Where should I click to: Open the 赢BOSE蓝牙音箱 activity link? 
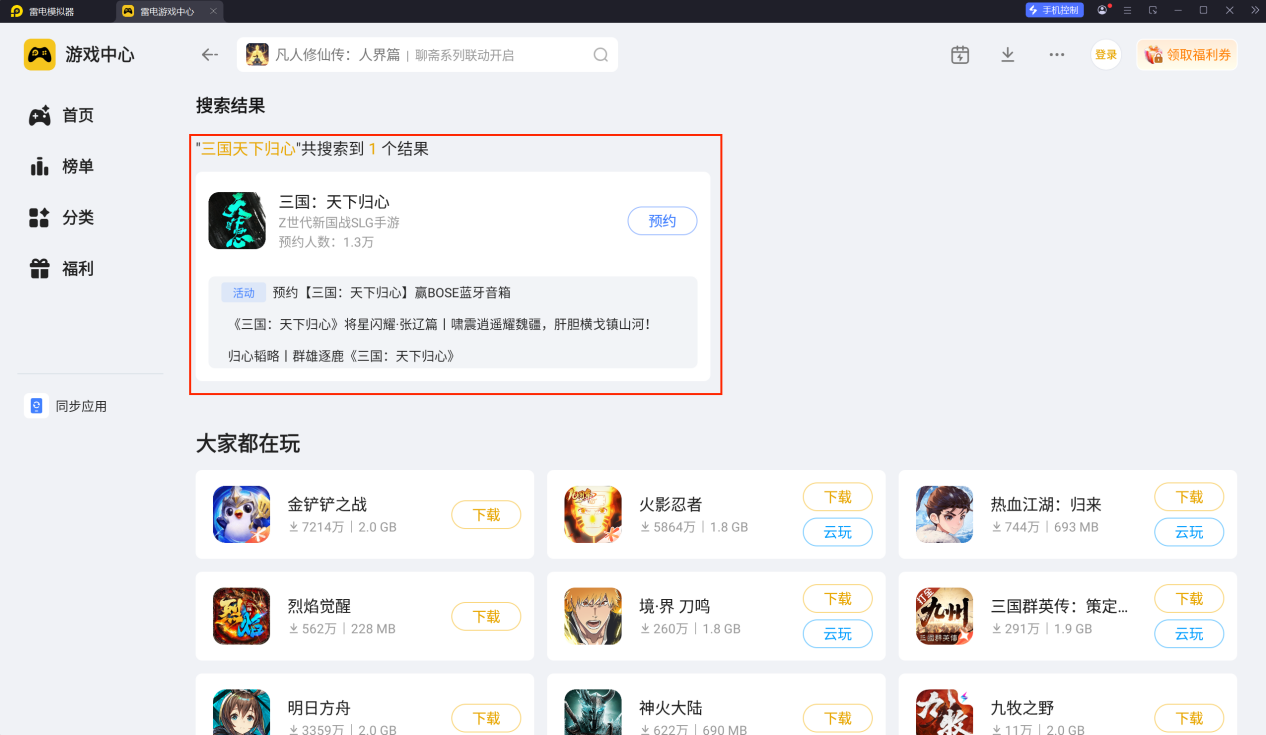pyautogui.click(x=392, y=293)
